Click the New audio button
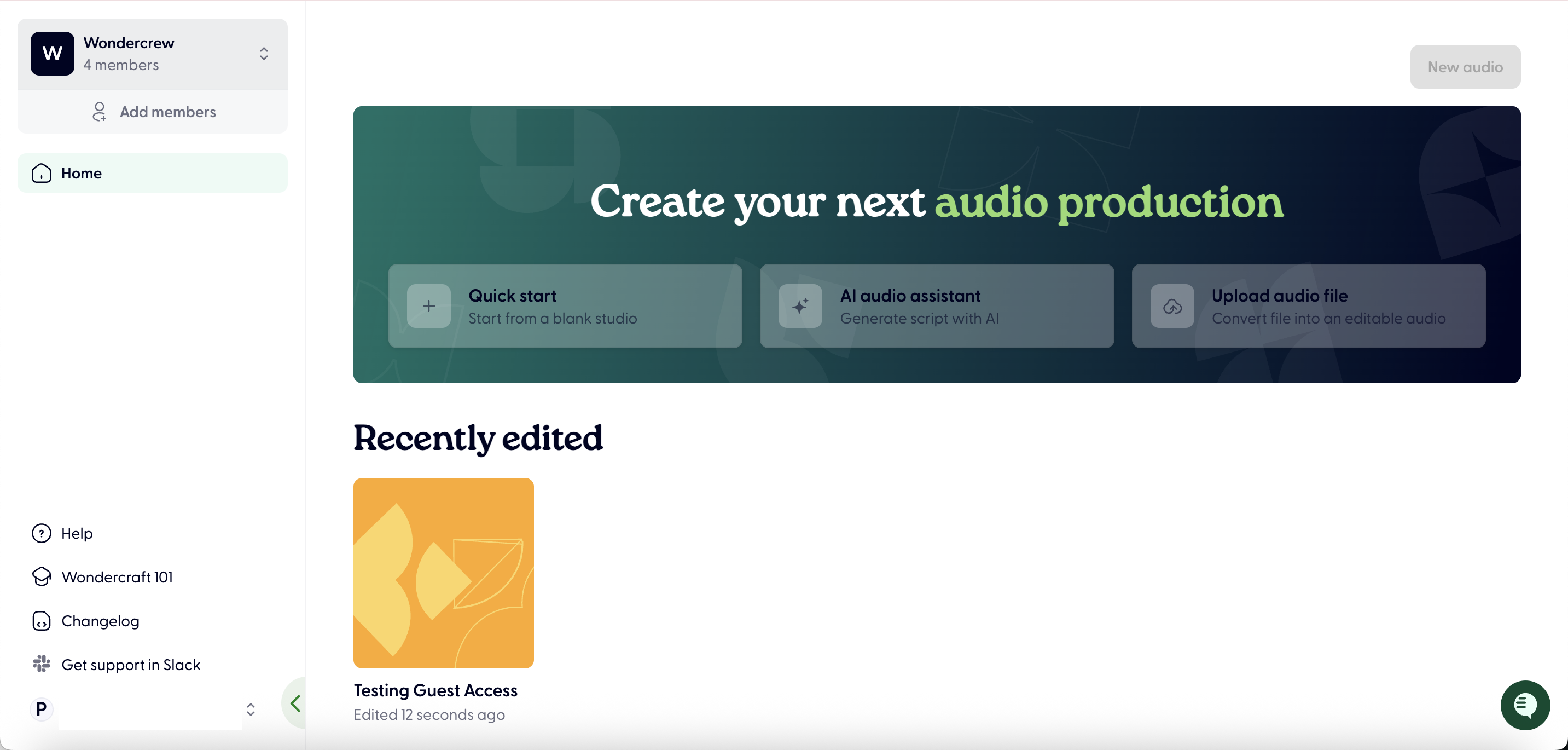Viewport: 1568px width, 750px height. tap(1465, 66)
